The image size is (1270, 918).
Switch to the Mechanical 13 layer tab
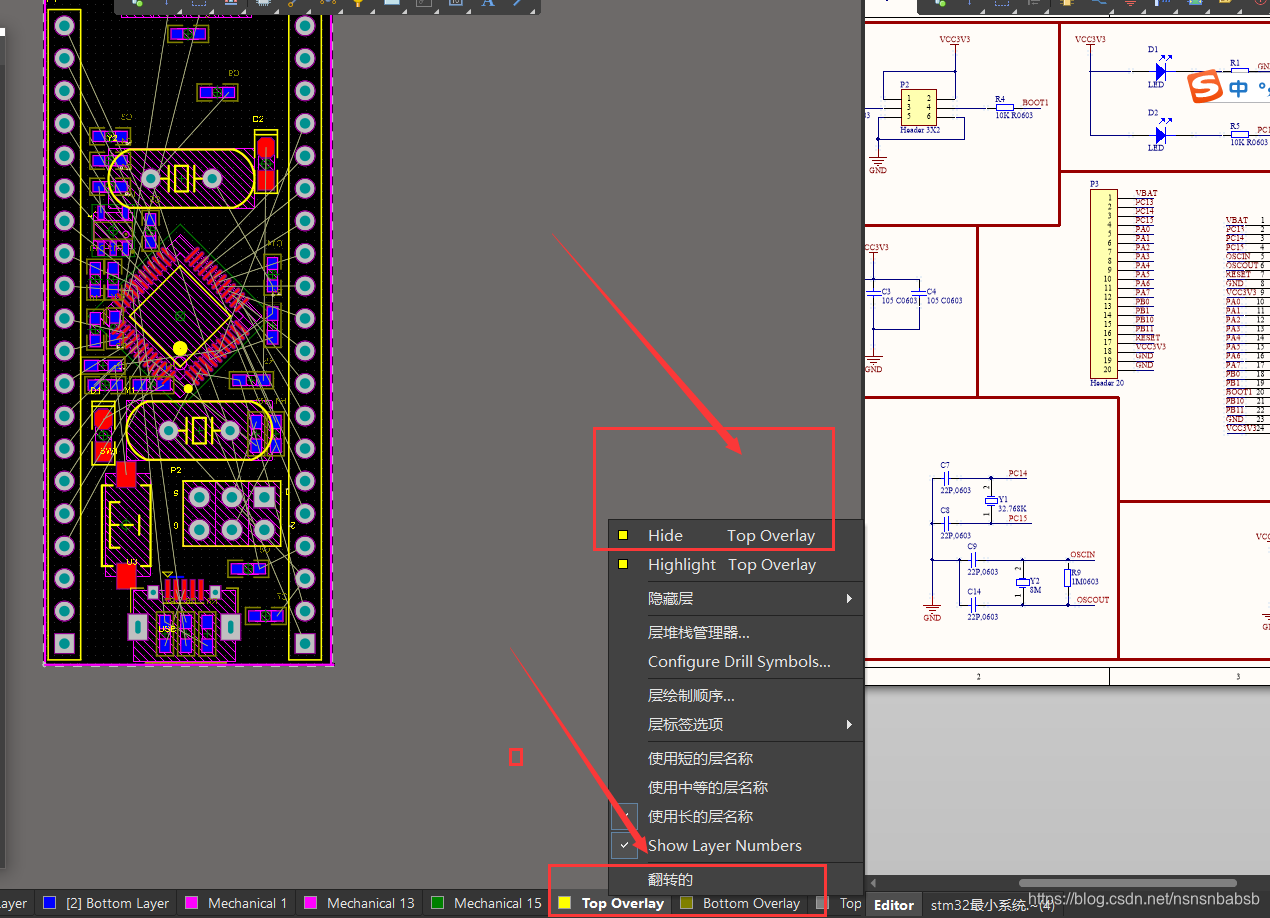[x=360, y=903]
